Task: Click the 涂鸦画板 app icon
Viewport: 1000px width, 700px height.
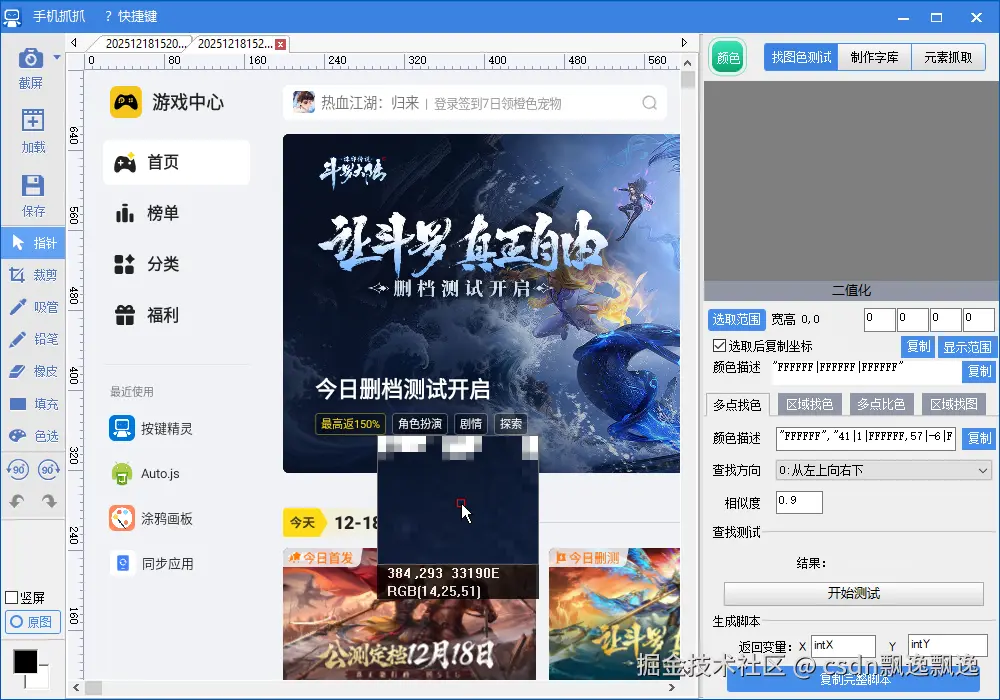Action: click(122, 518)
